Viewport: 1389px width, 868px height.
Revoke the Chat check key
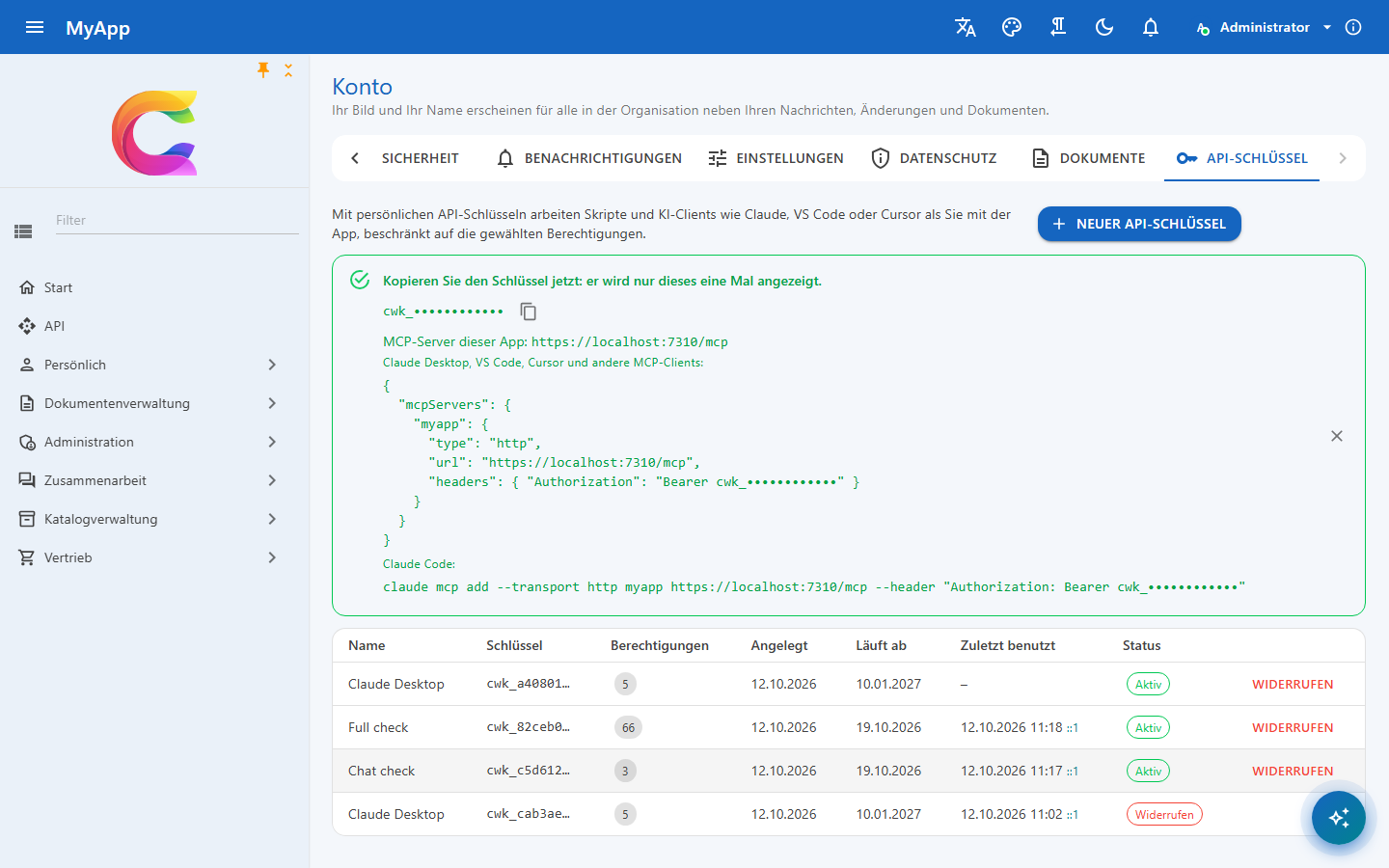coord(1293,771)
